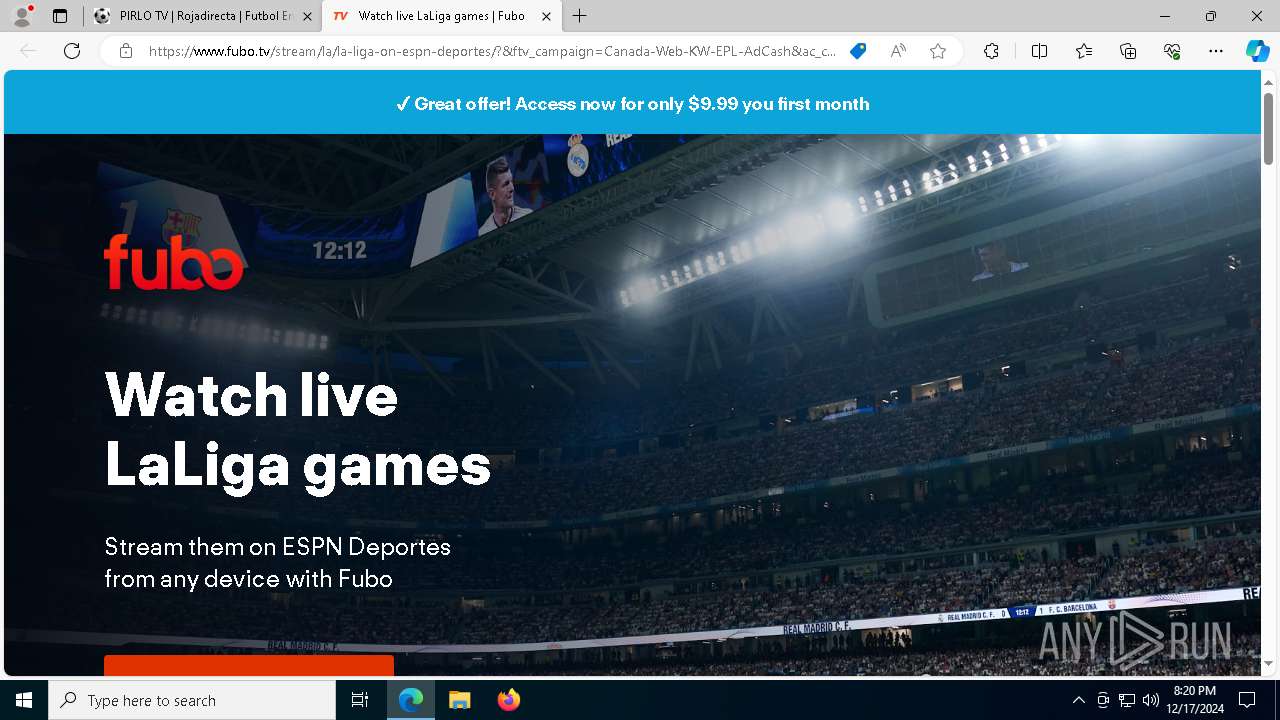The image size is (1280, 720).
Task: Open the Favorites list
Action: (1084, 51)
